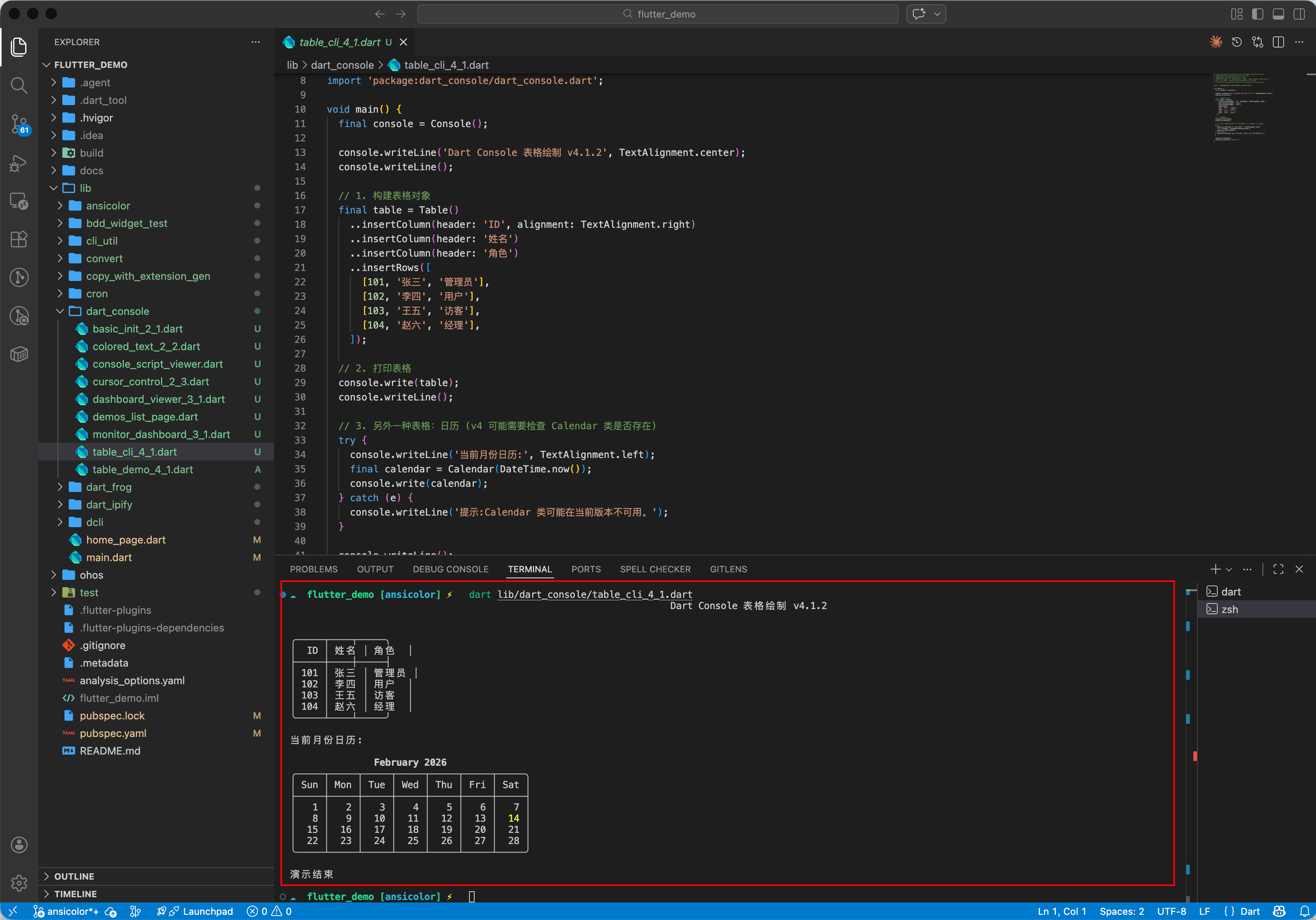Image resolution: width=1316 pixels, height=920 pixels.
Task: Expand the dart_frog folder
Action: pos(109,487)
